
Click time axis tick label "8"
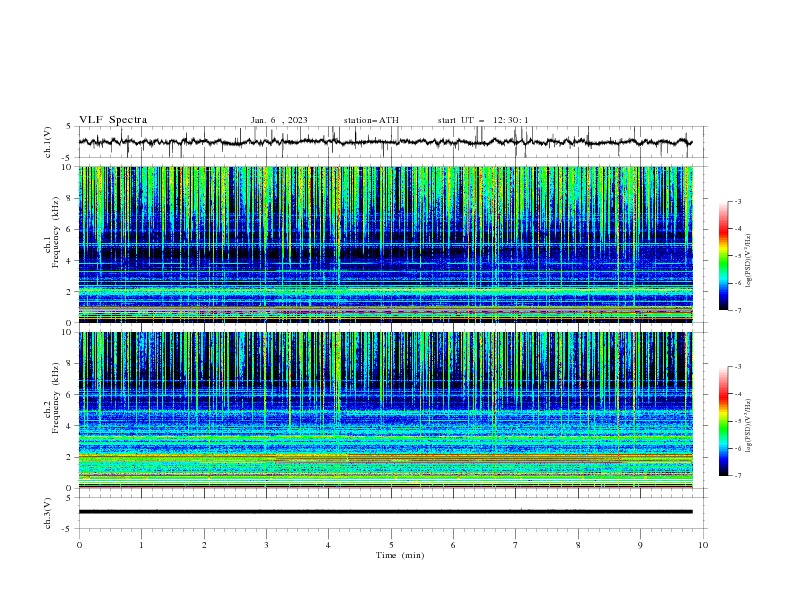578,545
